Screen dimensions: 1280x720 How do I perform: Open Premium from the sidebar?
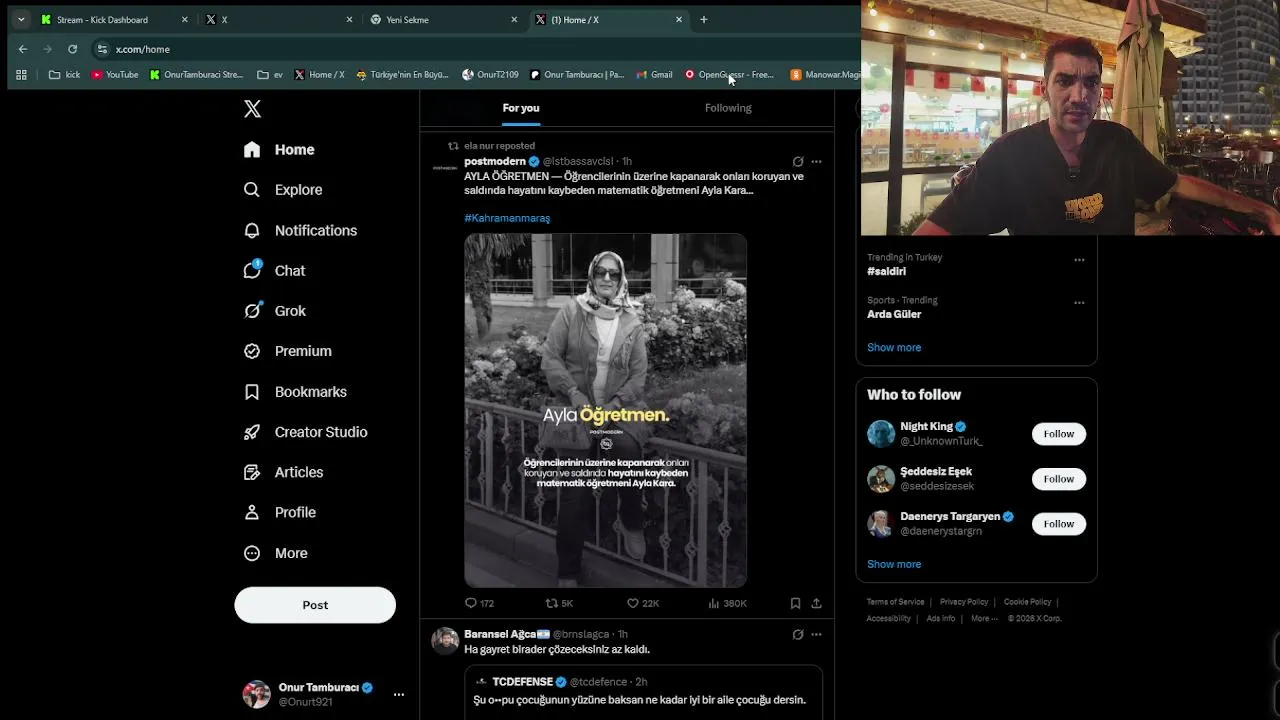(x=288, y=351)
